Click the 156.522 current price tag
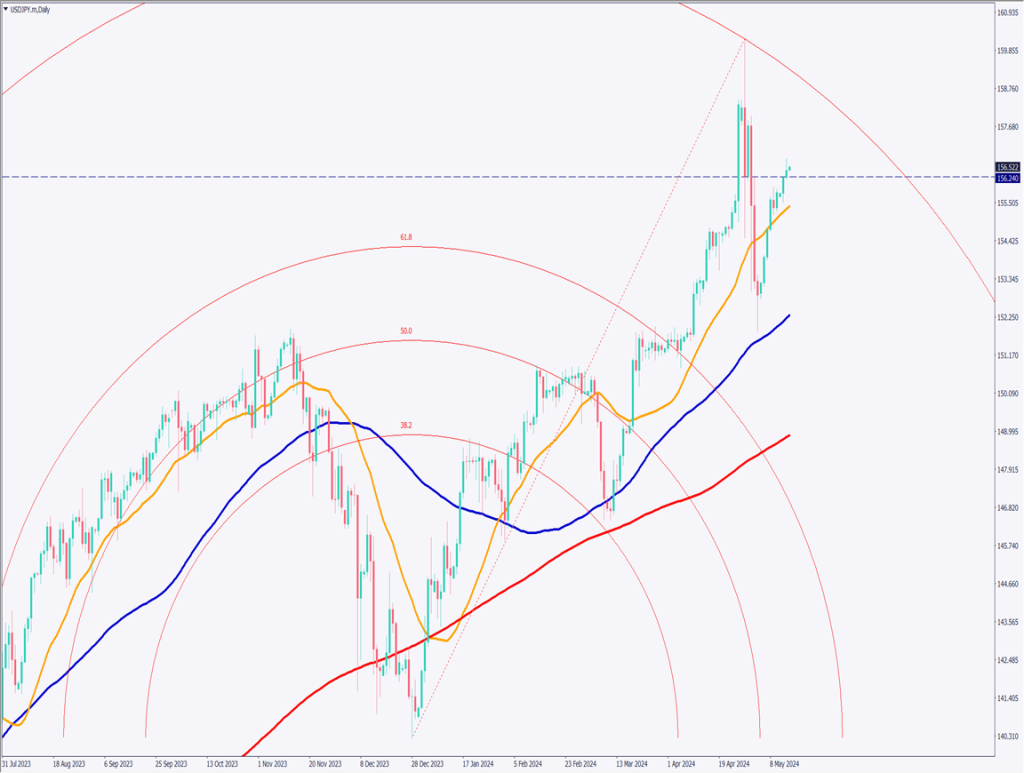Screen dimensions: 1024x773 1008,167
